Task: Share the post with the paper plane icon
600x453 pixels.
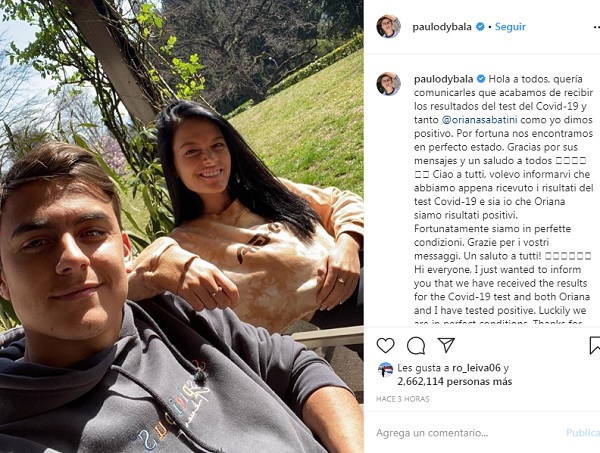Action: tap(446, 345)
